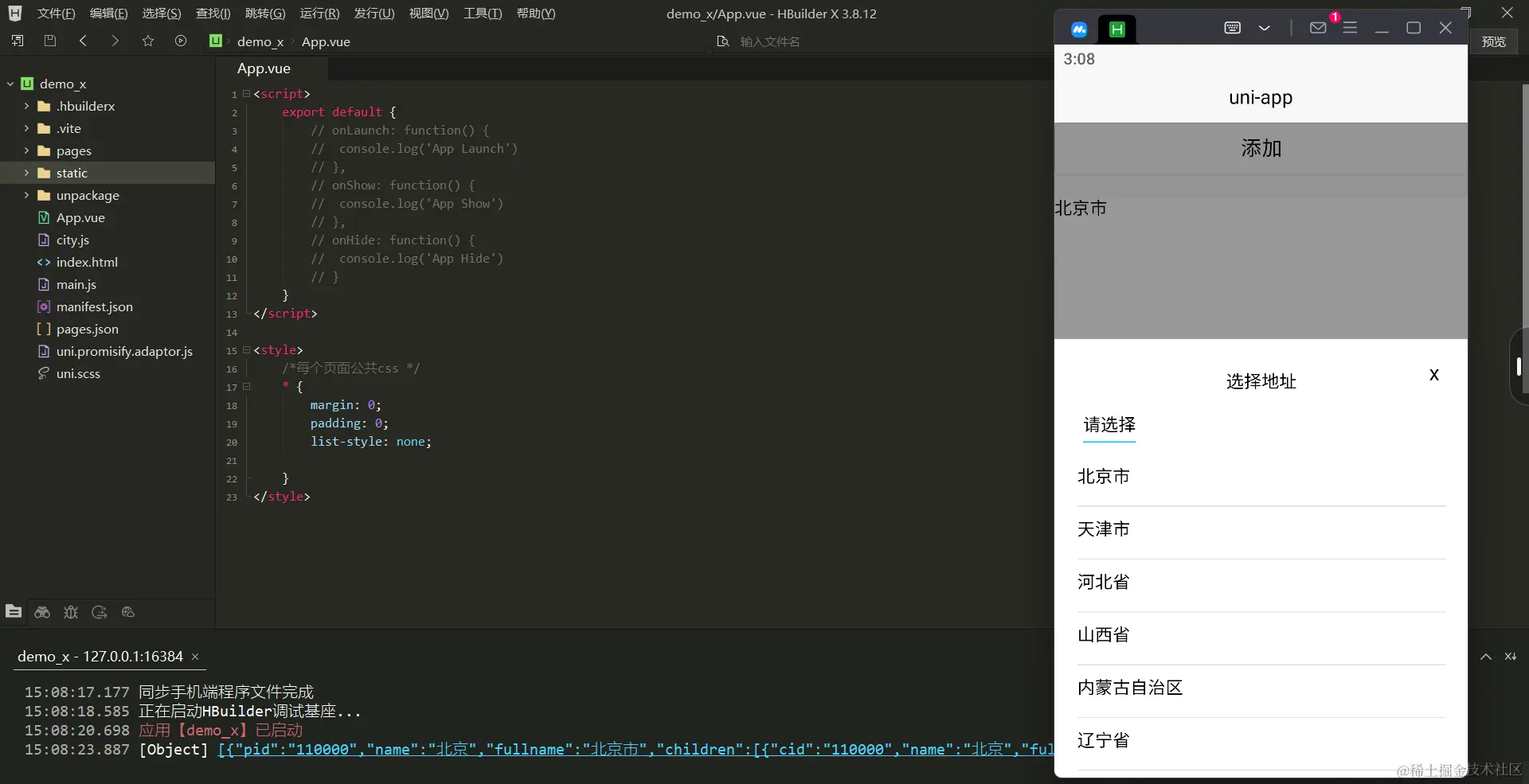Open main.js in the file tree
Viewport: 1529px width, 784px height.
[x=76, y=284]
